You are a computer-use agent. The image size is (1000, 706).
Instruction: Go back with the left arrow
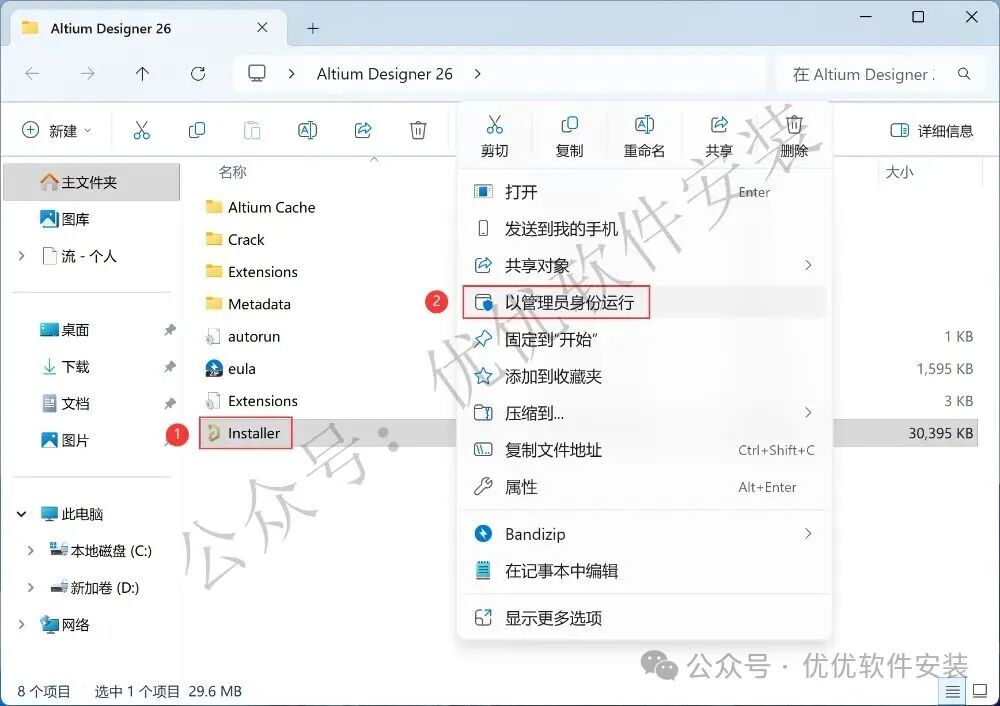32,74
